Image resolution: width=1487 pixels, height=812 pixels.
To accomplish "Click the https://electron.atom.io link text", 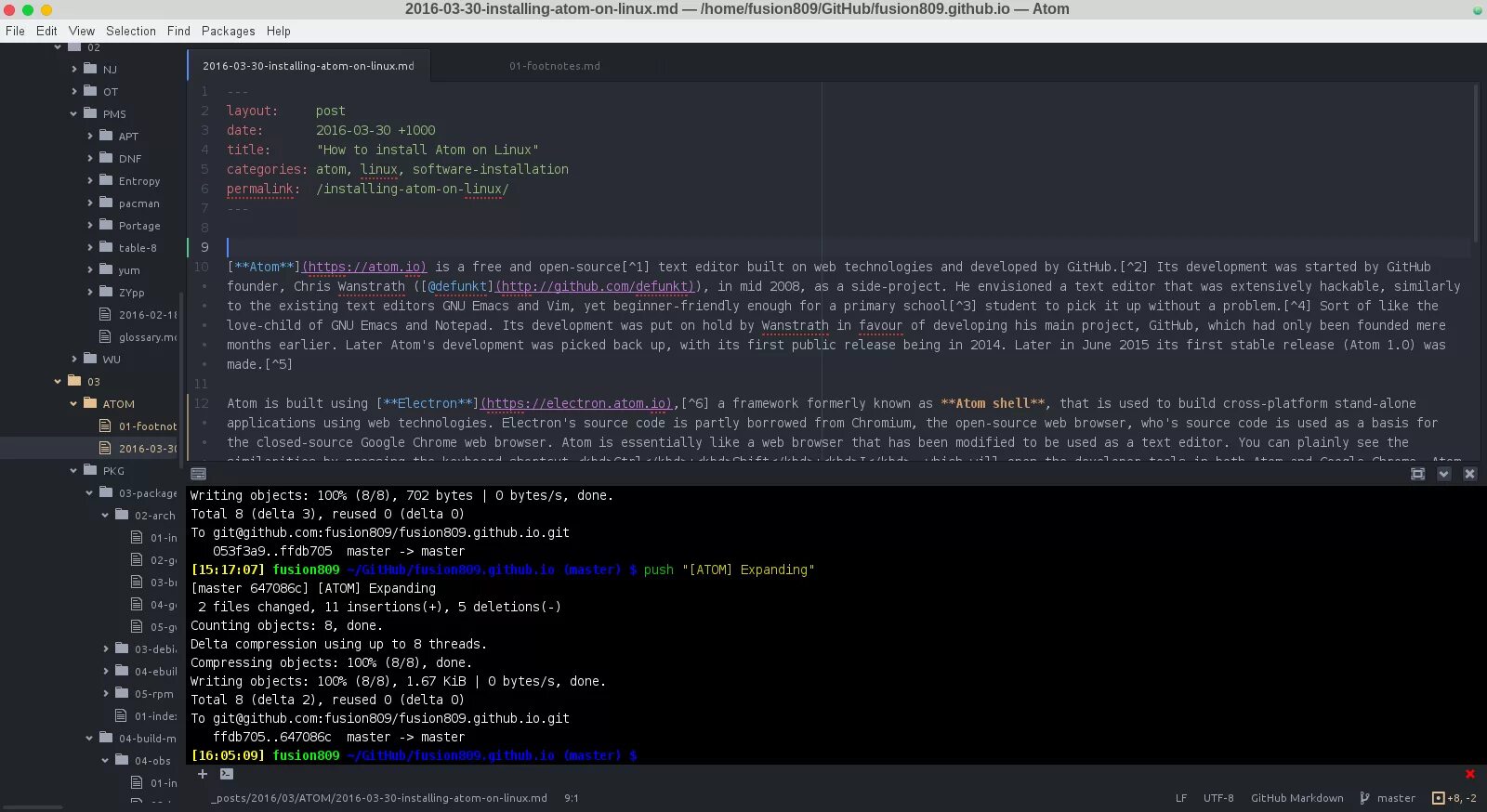I will coord(575,403).
